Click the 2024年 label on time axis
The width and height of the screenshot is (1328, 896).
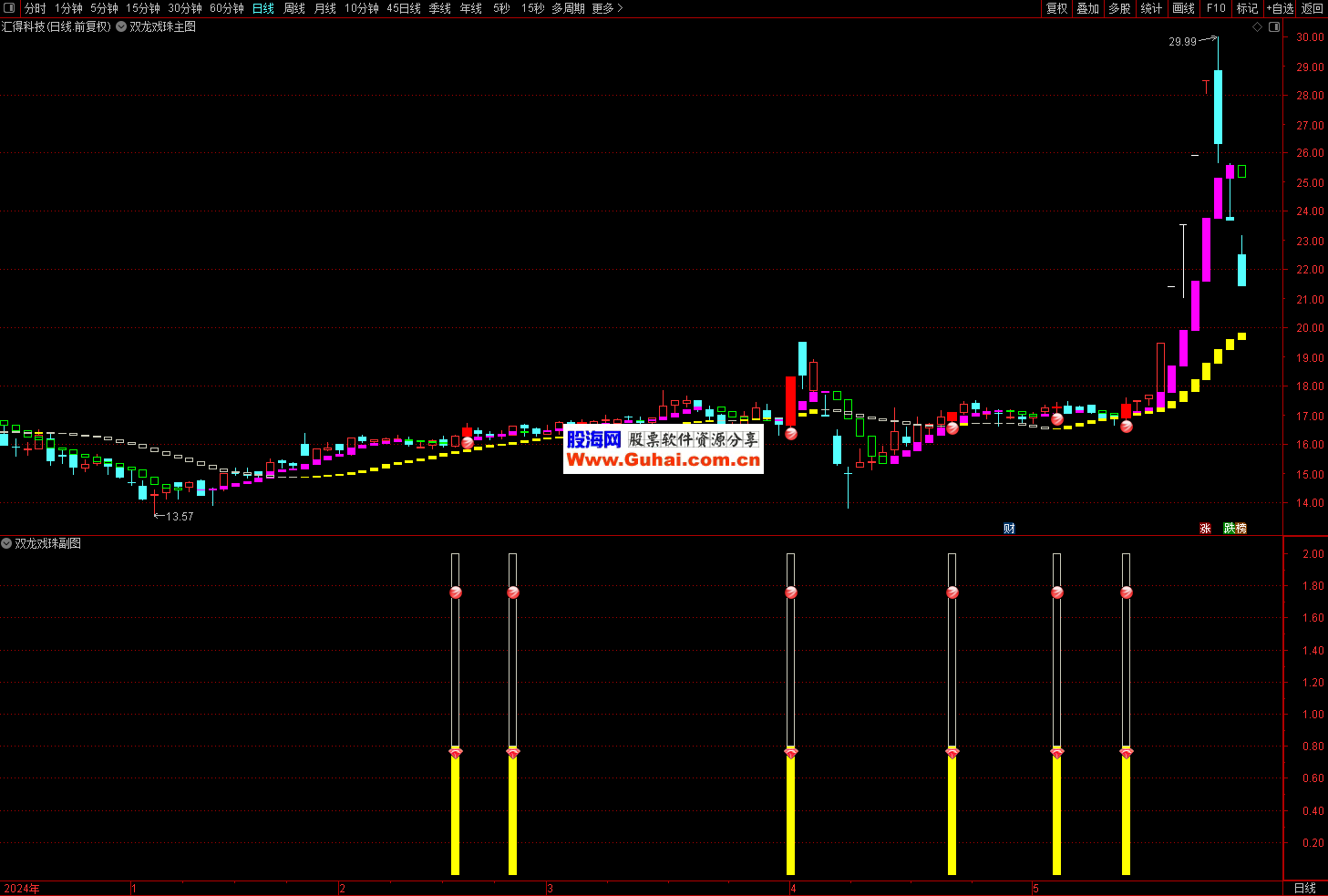pyautogui.click(x=22, y=889)
